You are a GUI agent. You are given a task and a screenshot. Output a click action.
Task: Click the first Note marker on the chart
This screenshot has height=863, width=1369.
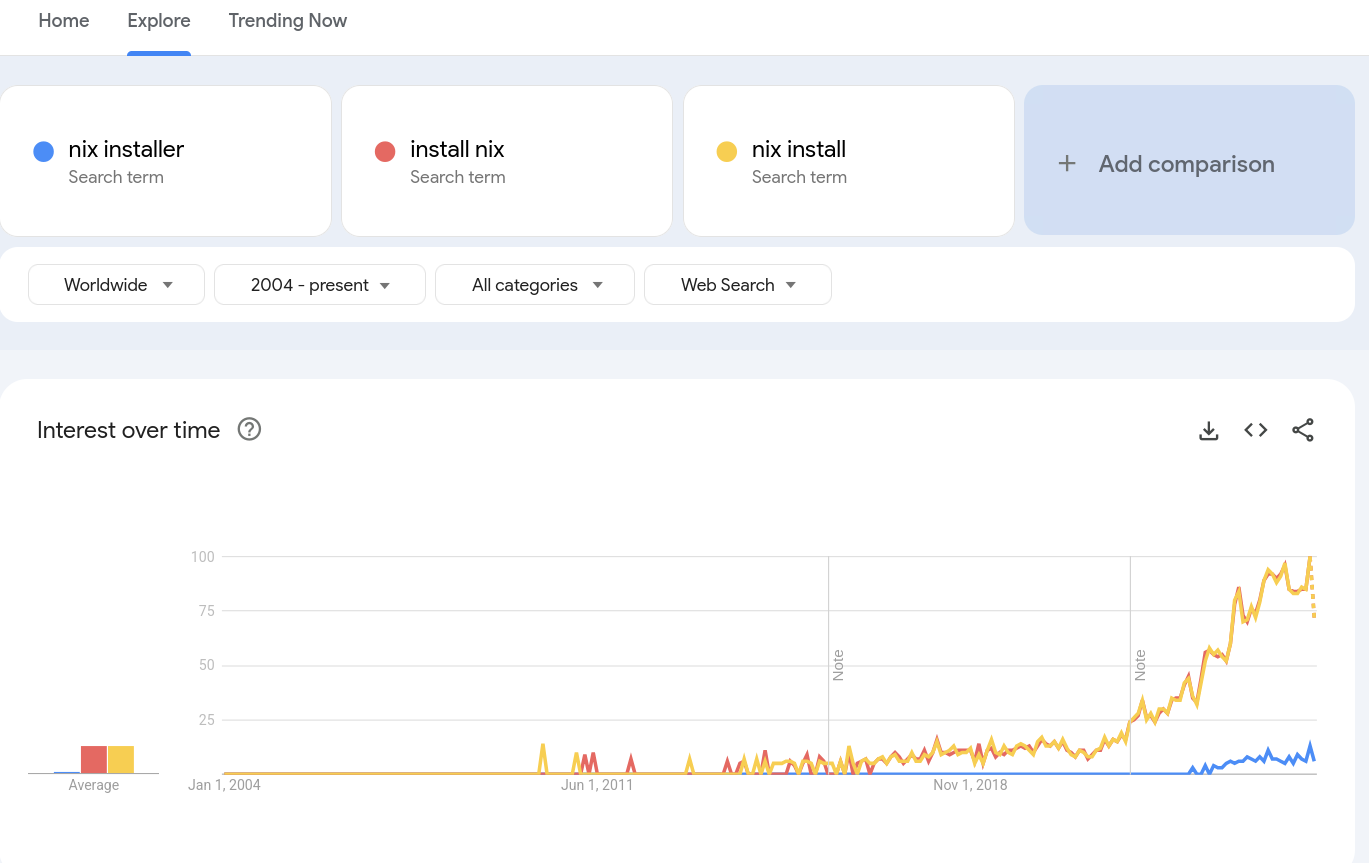(x=838, y=665)
